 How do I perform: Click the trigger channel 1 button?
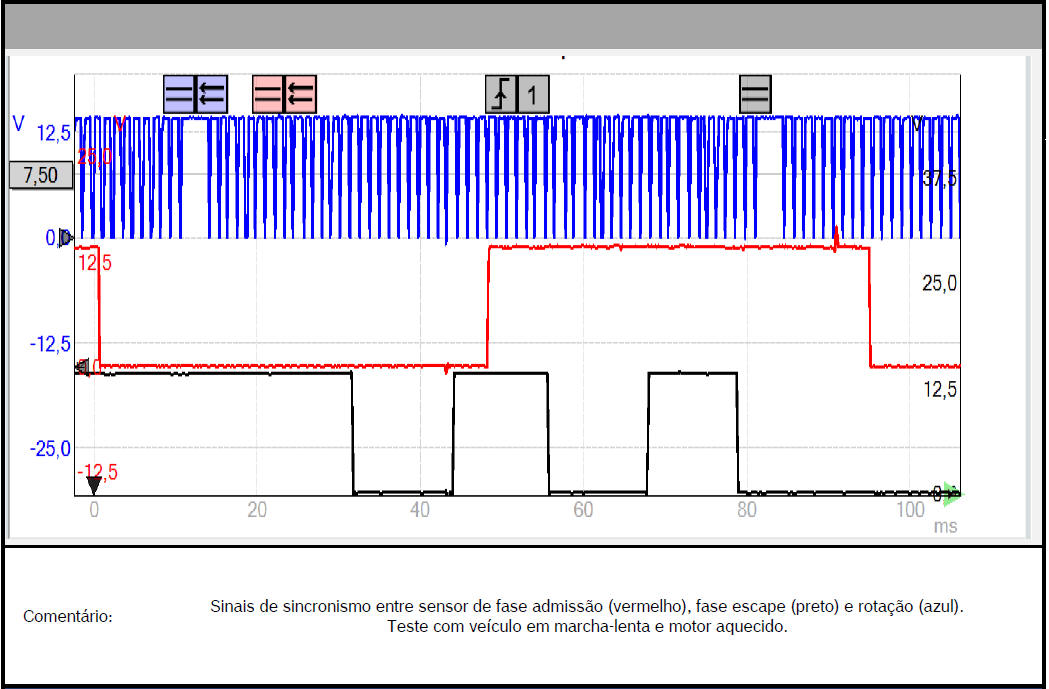coord(533,95)
